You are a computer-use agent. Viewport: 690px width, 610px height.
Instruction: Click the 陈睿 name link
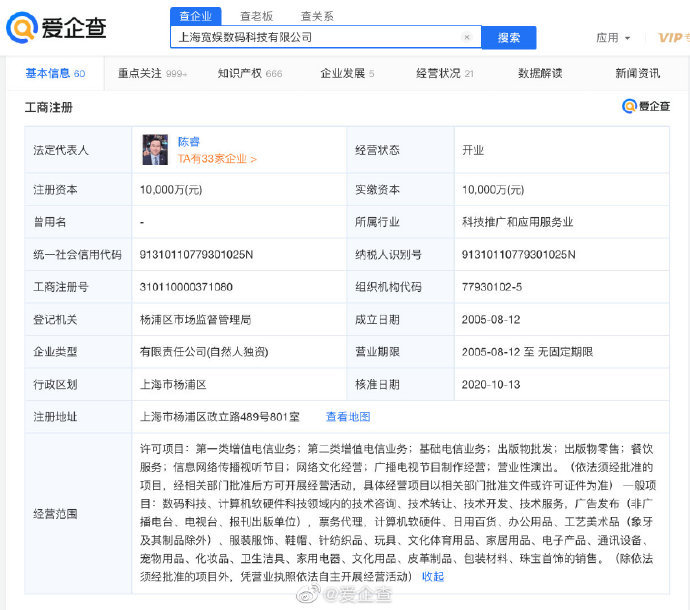pos(188,142)
